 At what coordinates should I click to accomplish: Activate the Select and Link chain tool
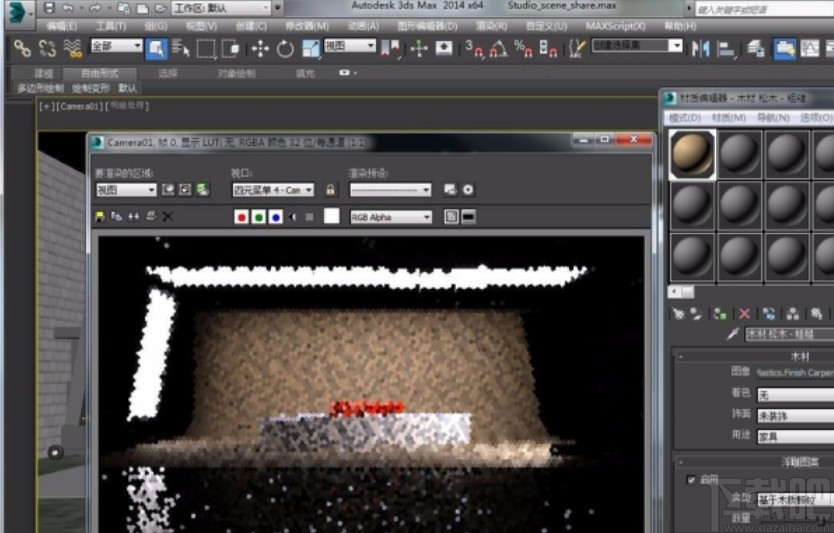click(x=22, y=48)
